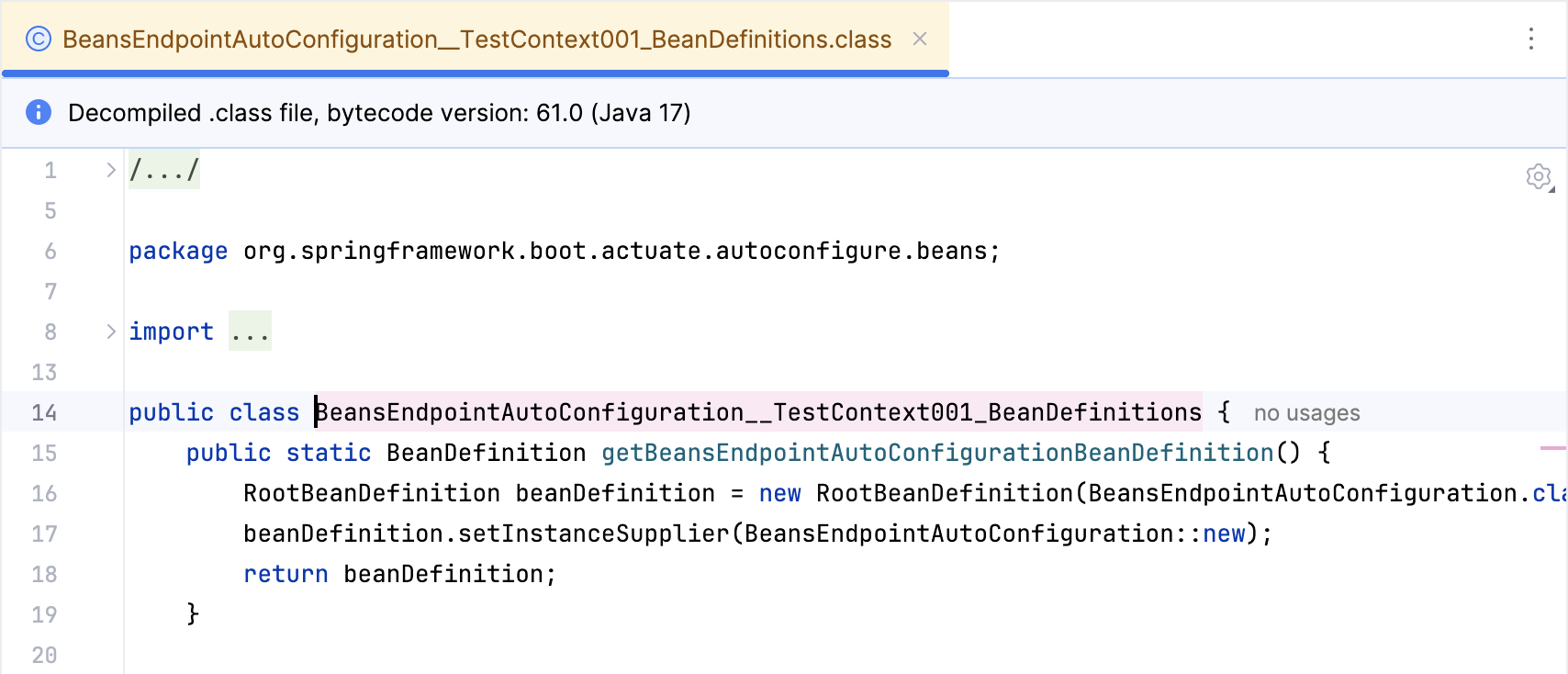Click the 'package' keyword on line 6
The width and height of the screenshot is (1568, 674).
(x=177, y=250)
